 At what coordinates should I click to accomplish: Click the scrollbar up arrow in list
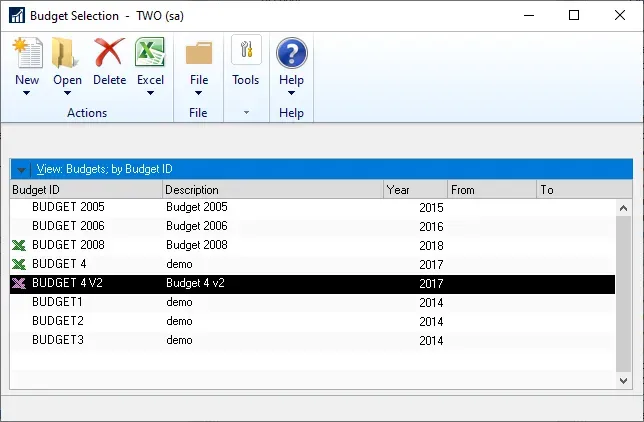tap(624, 208)
